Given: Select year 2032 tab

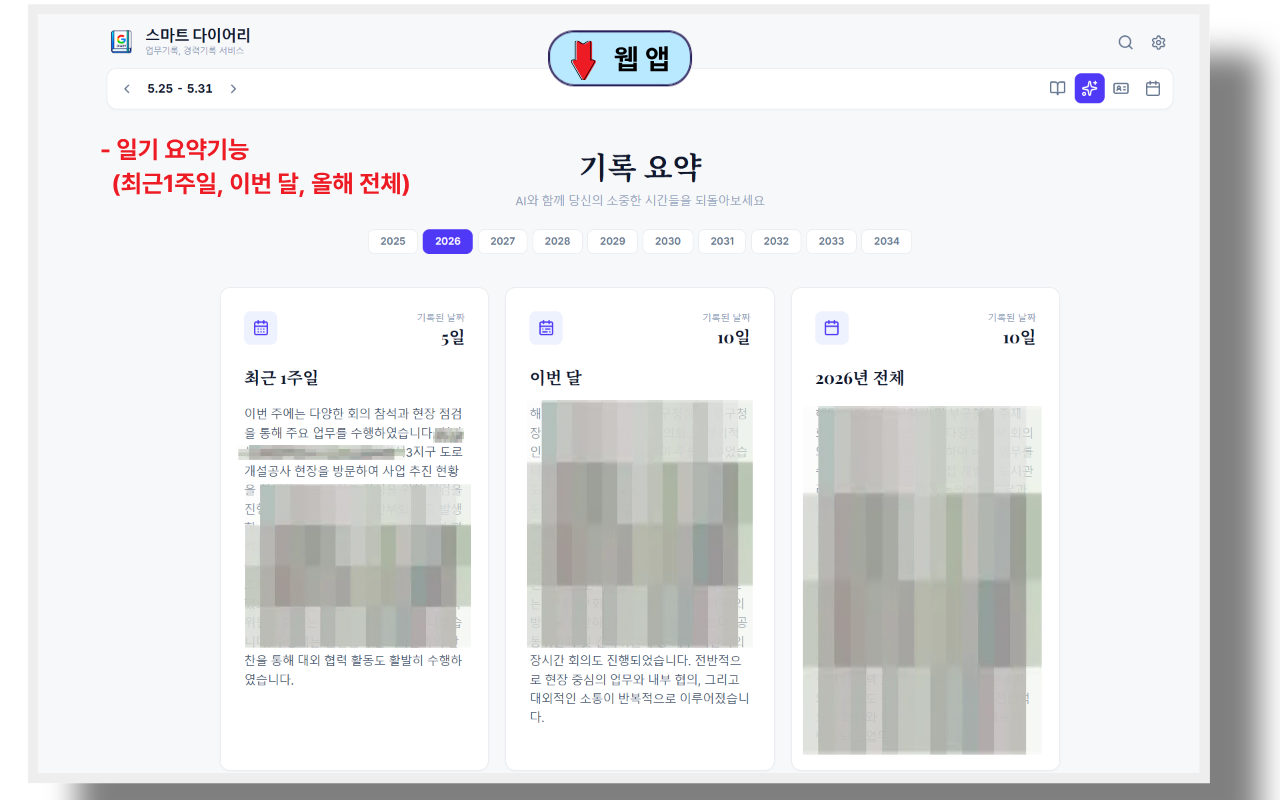Looking at the screenshot, I should click(777, 241).
